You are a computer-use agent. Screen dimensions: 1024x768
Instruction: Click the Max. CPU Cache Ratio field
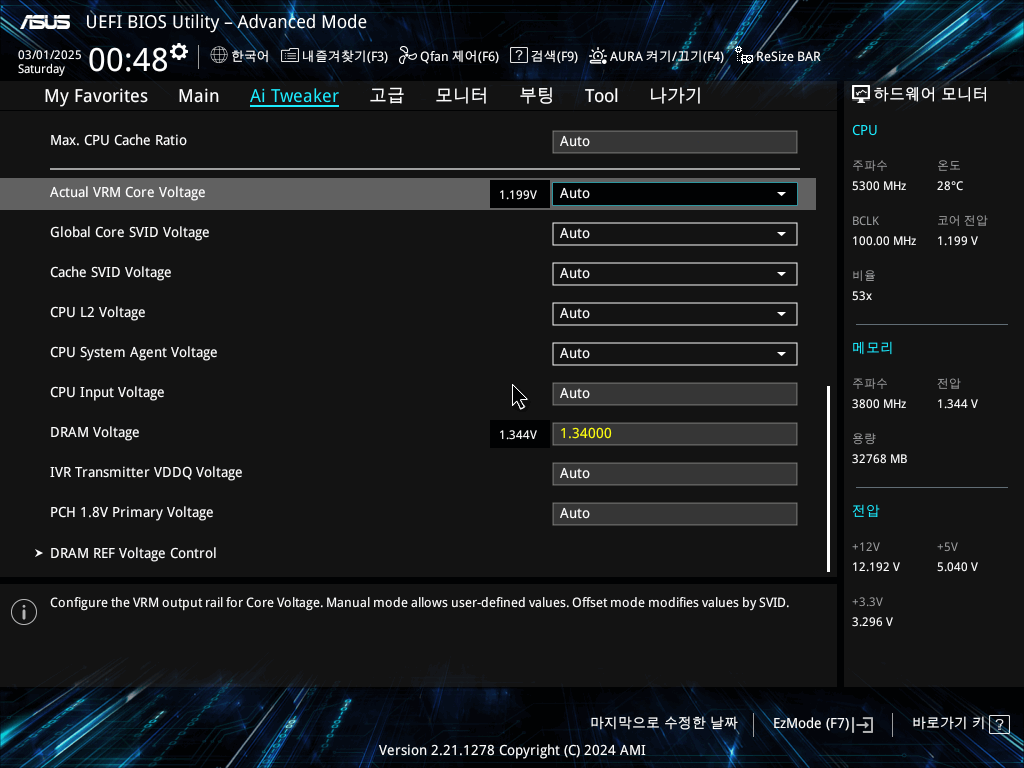click(x=675, y=142)
